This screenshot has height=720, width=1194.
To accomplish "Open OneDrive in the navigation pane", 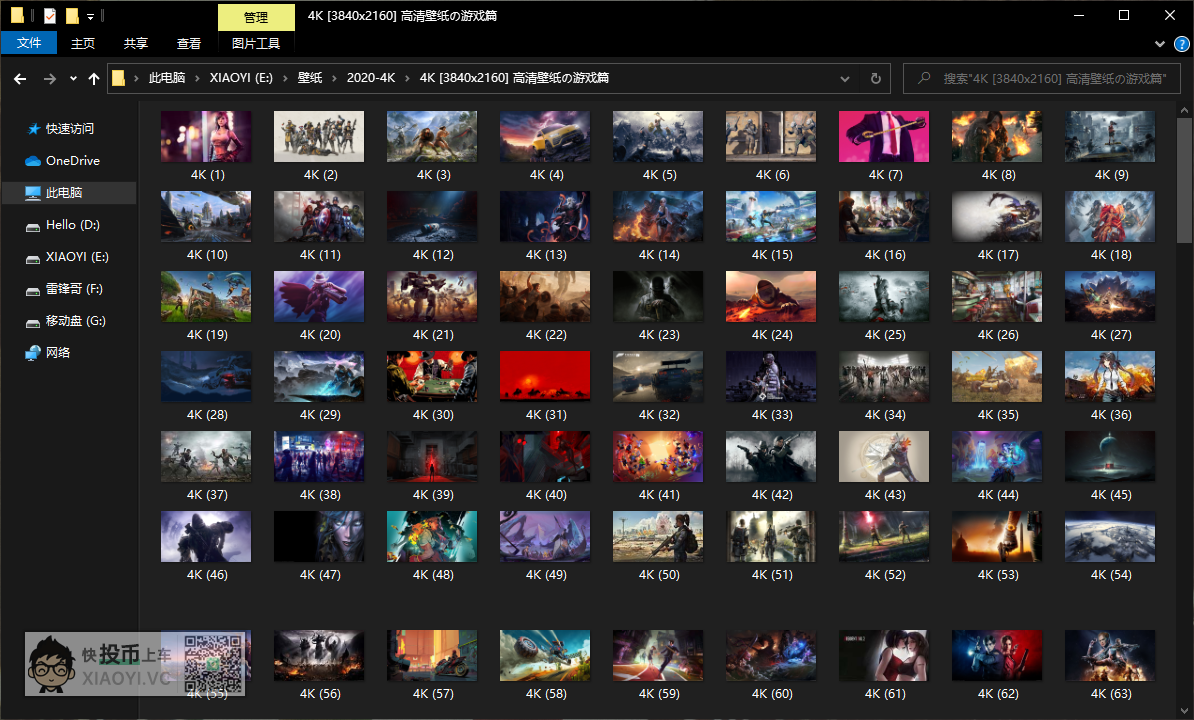I will point(72,161).
